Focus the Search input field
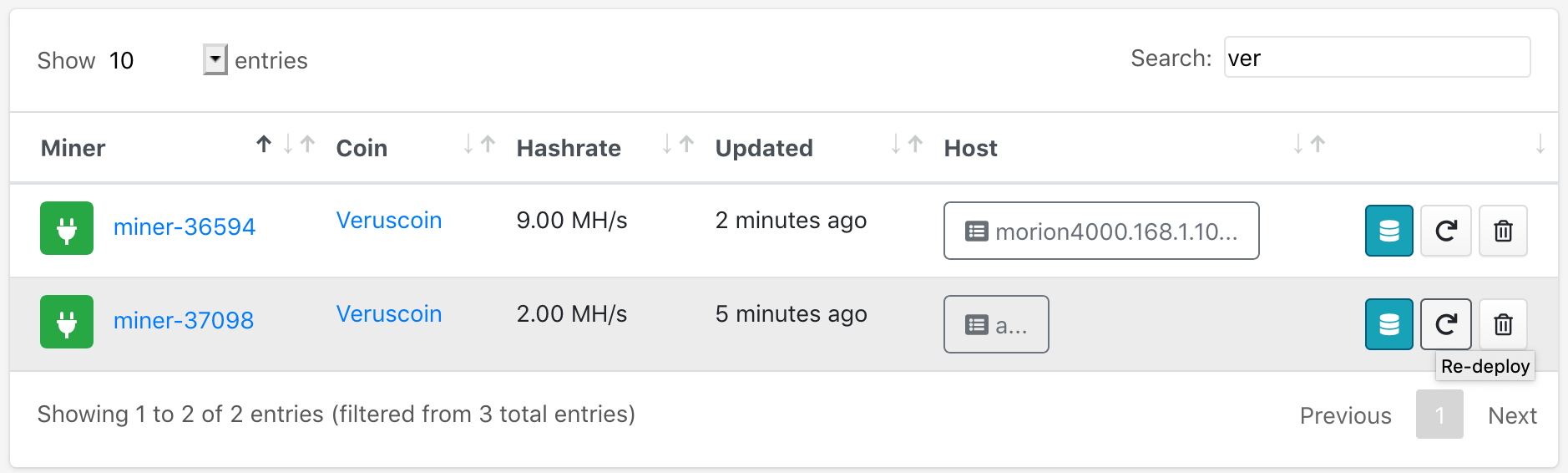The height and width of the screenshot is (473, 1568). (1377, 58)
